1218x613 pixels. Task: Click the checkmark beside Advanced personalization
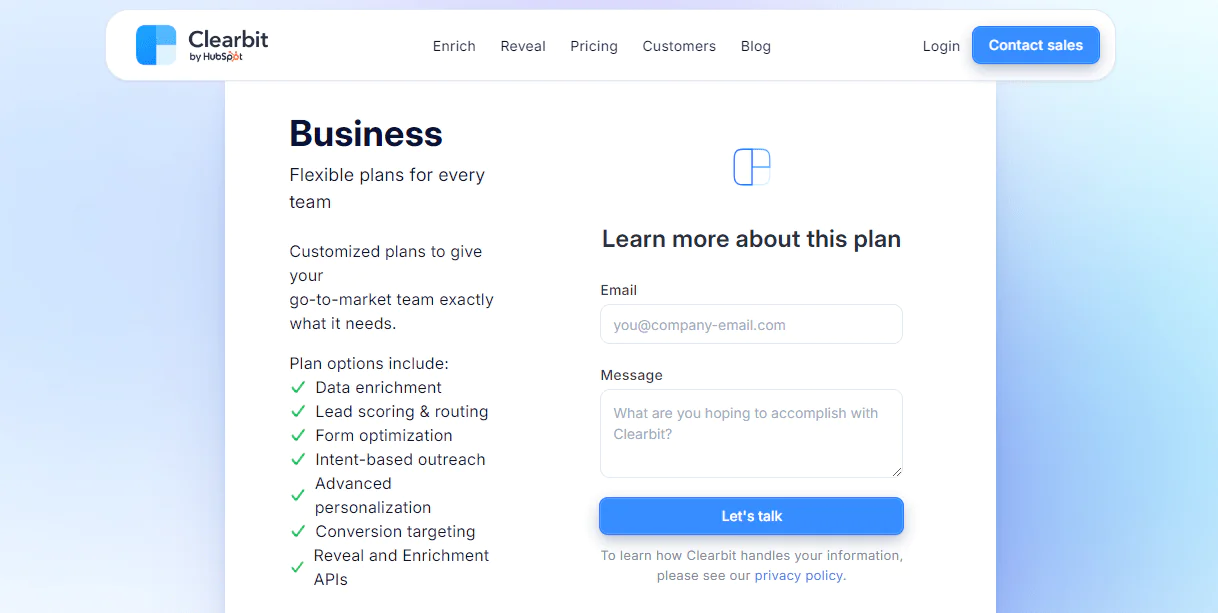[x=298, y=494]
